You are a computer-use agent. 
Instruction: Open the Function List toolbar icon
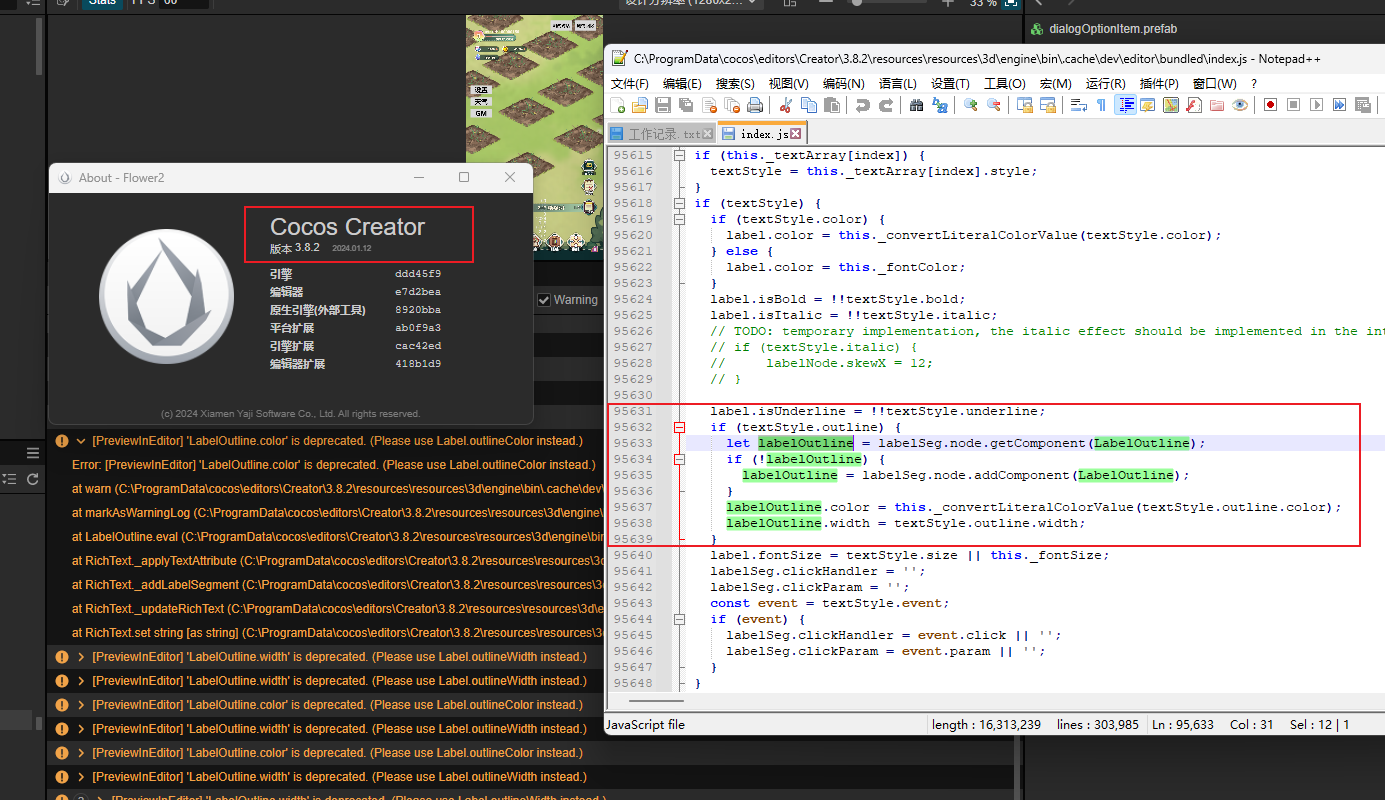pyautogui.click(x=1194, y=105)
